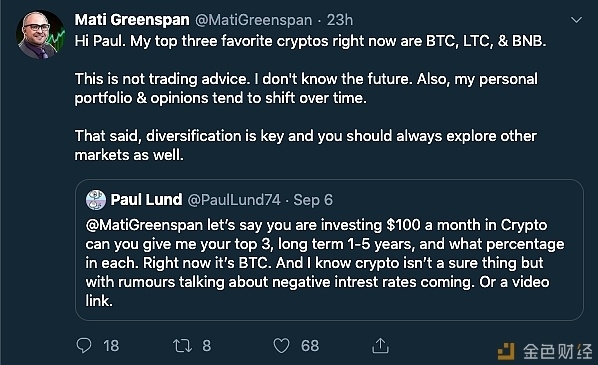Click Paul Lund's small avatar picture
Screen dimensions: 598x365
pos(96,200)
